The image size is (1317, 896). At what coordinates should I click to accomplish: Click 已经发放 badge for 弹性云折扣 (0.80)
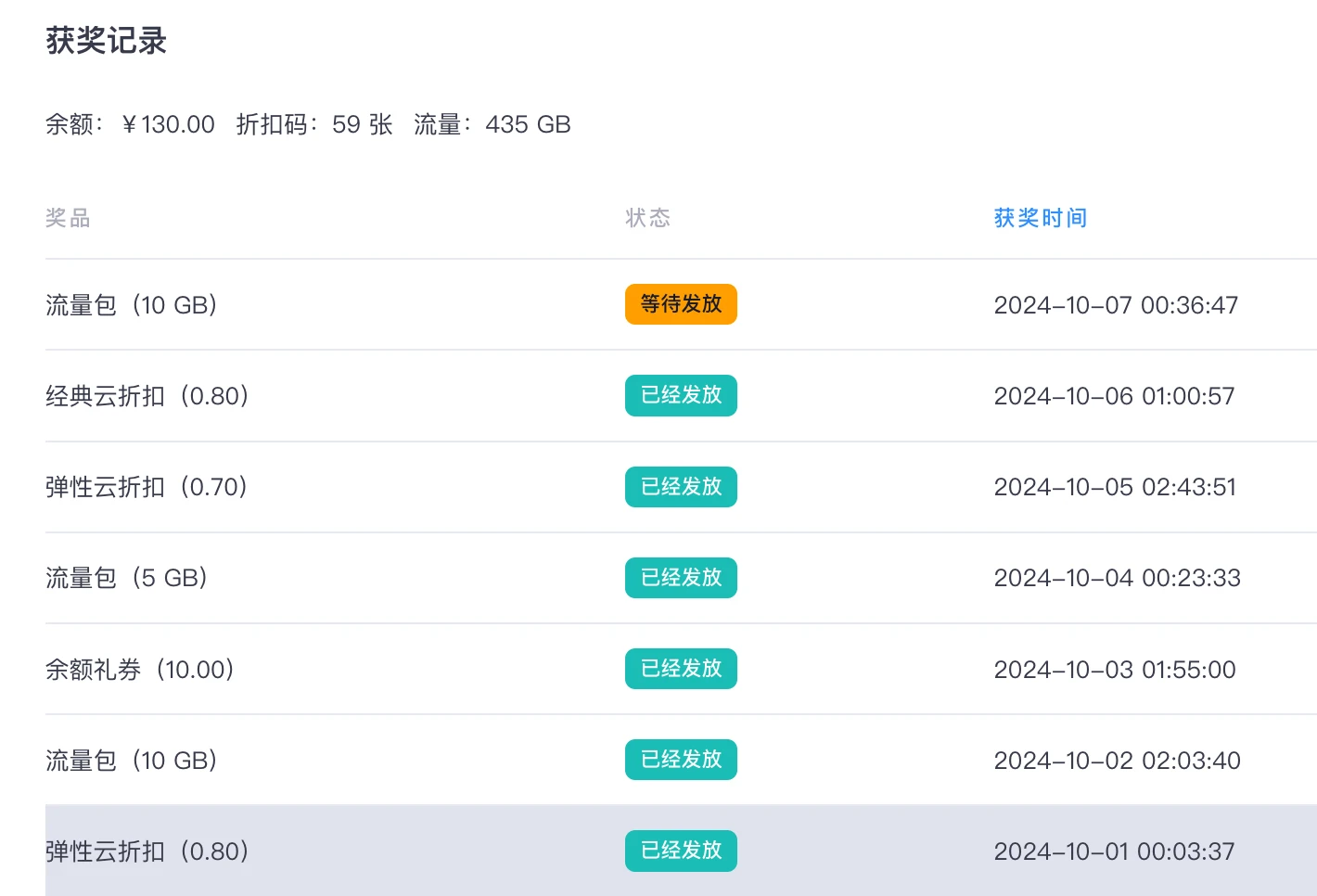click(x=681, y=851)
